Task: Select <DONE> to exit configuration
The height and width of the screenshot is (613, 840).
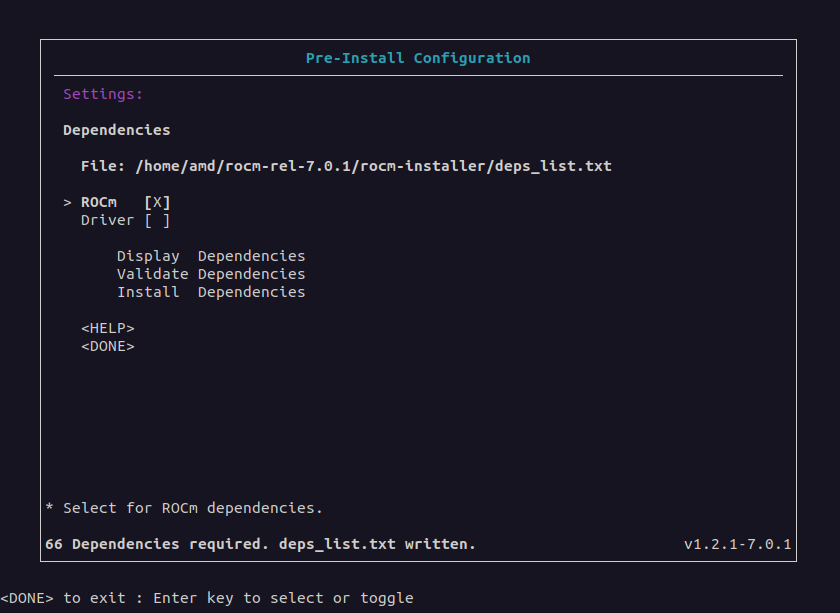Action: coord(108,346)
